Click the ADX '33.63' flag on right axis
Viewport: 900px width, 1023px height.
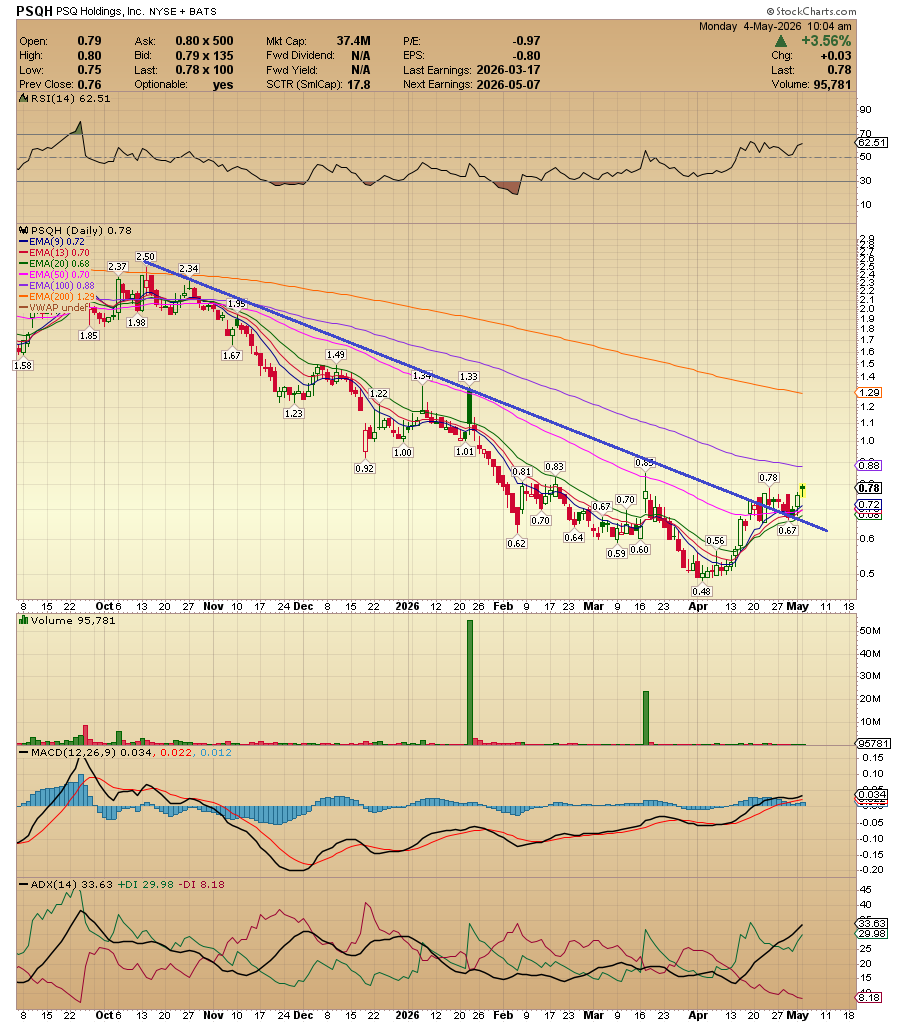point(871,924)
